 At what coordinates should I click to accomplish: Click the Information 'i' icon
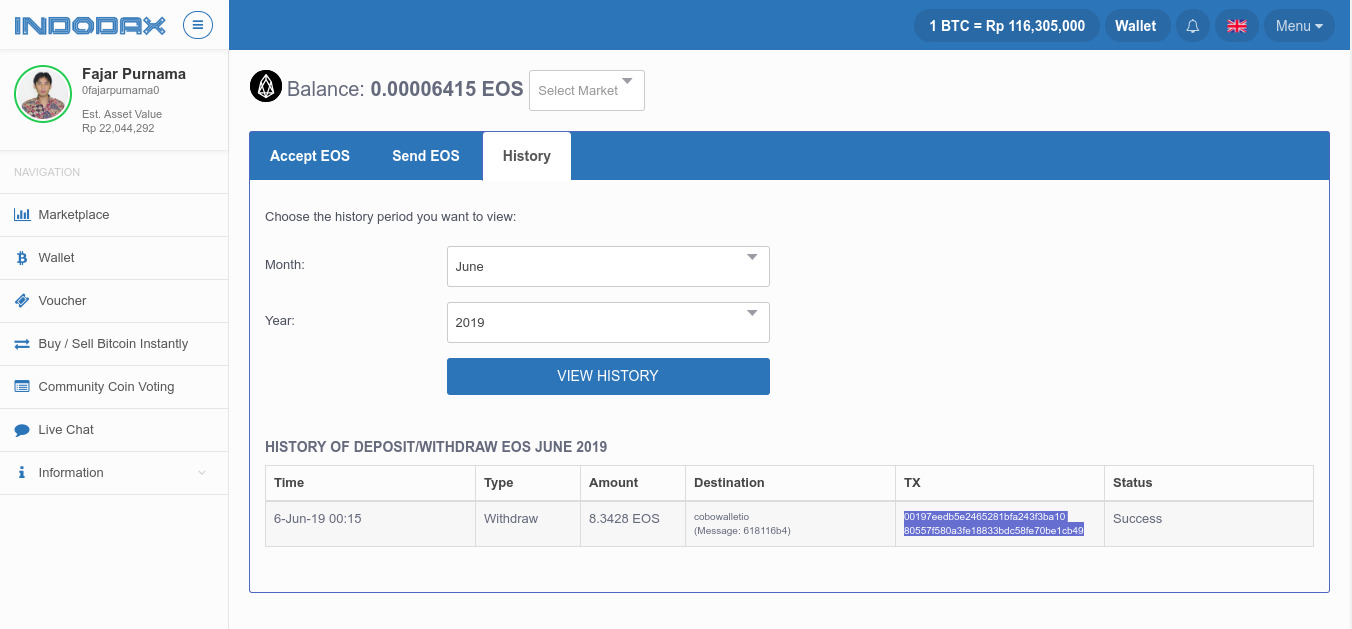(22, 473)
